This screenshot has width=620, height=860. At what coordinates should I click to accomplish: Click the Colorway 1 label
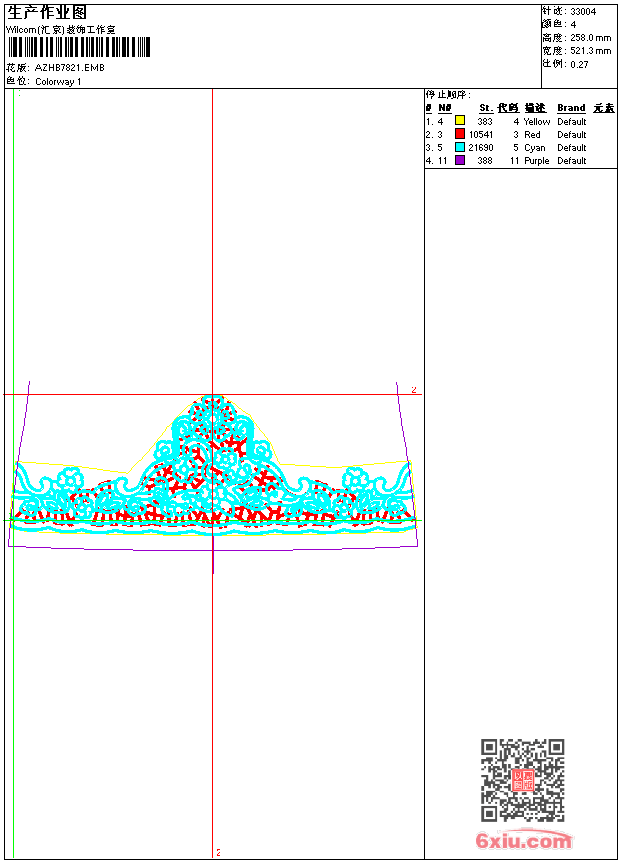[x=59, y=82]
